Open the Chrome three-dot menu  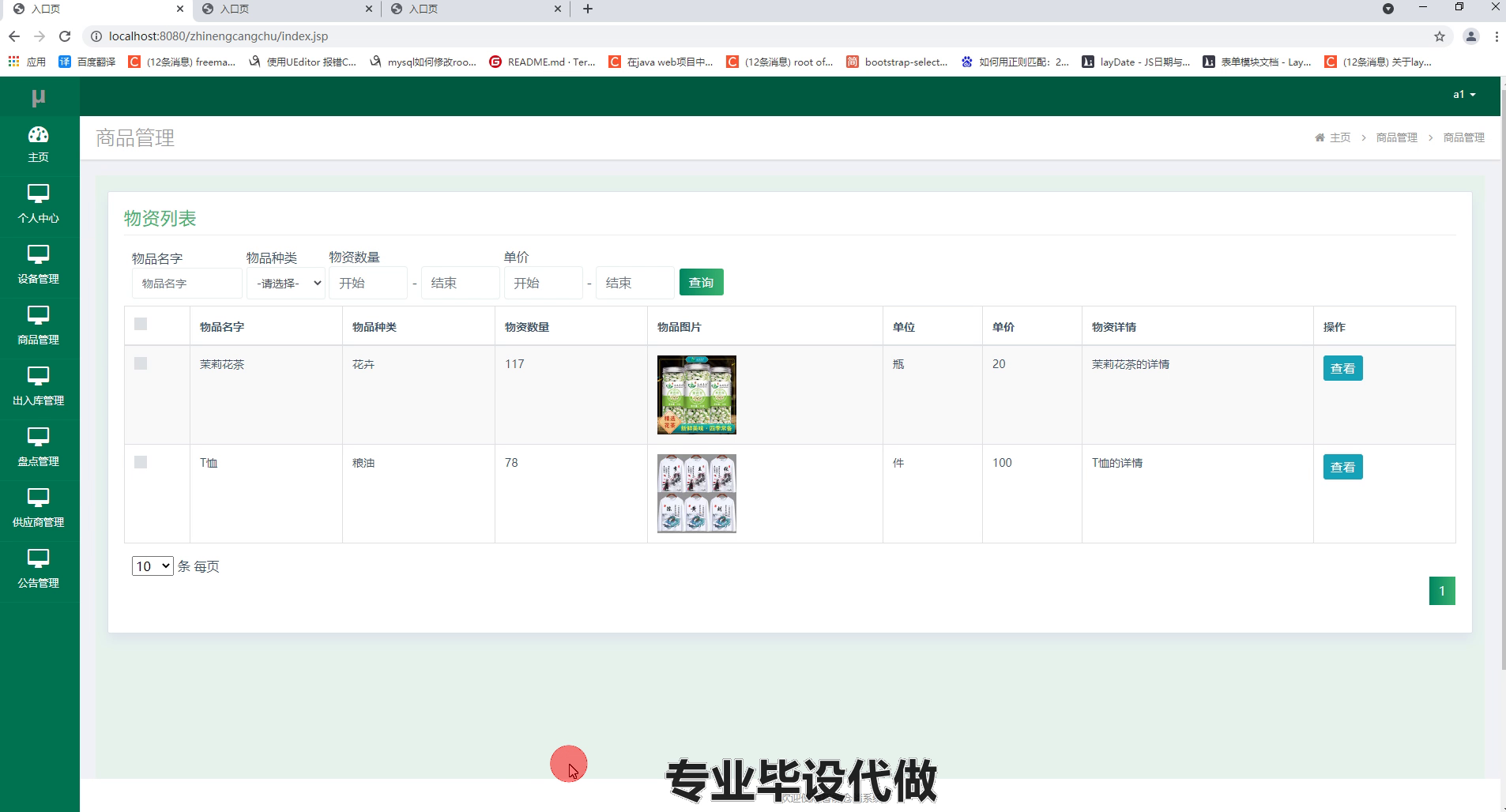(x=1497, y=36)
